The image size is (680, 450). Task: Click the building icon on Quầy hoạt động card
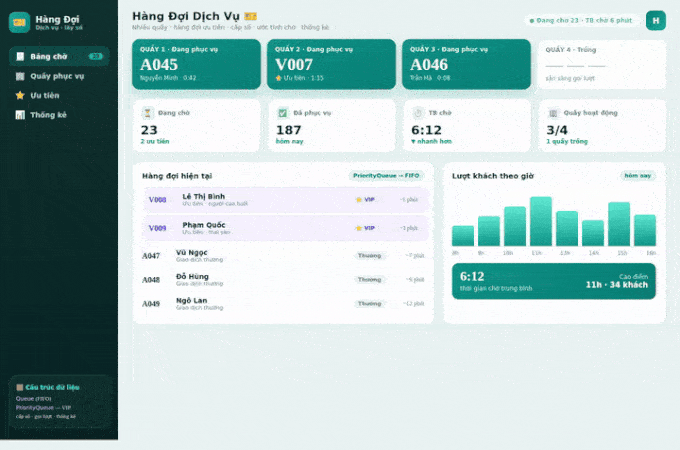point(553,113)
